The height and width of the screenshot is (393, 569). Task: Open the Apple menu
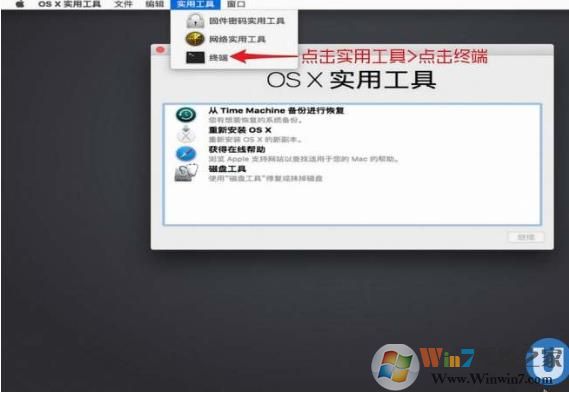coord(19,4)
